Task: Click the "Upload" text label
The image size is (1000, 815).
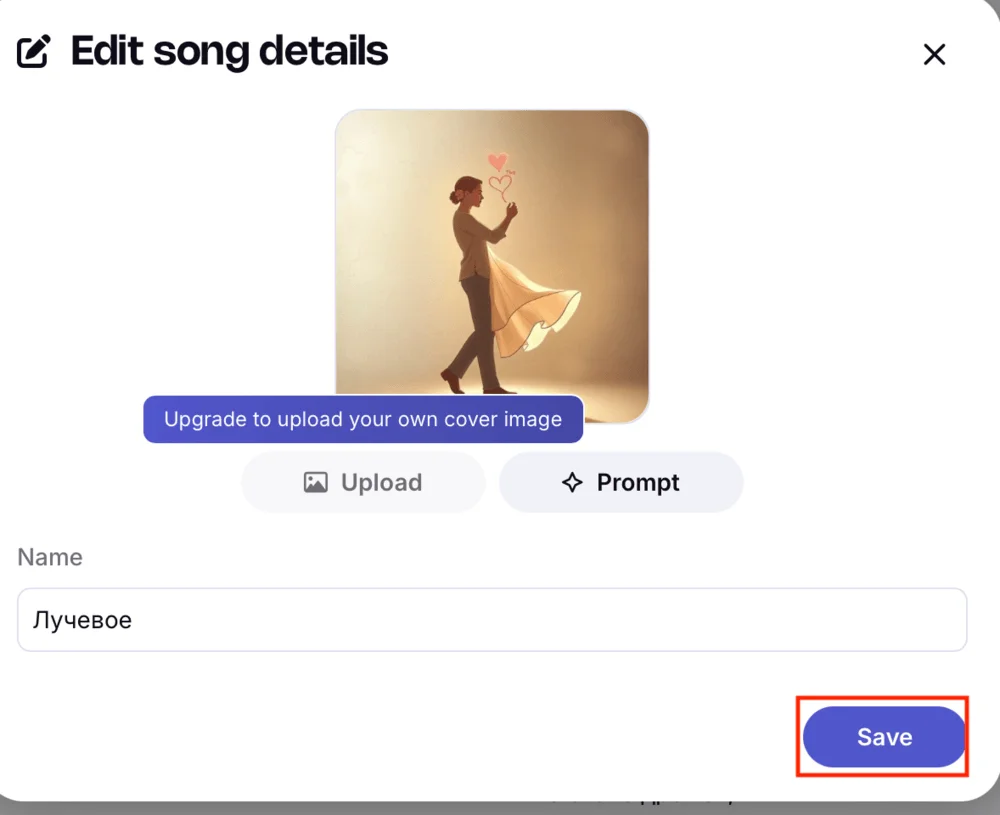Action: 381,483
